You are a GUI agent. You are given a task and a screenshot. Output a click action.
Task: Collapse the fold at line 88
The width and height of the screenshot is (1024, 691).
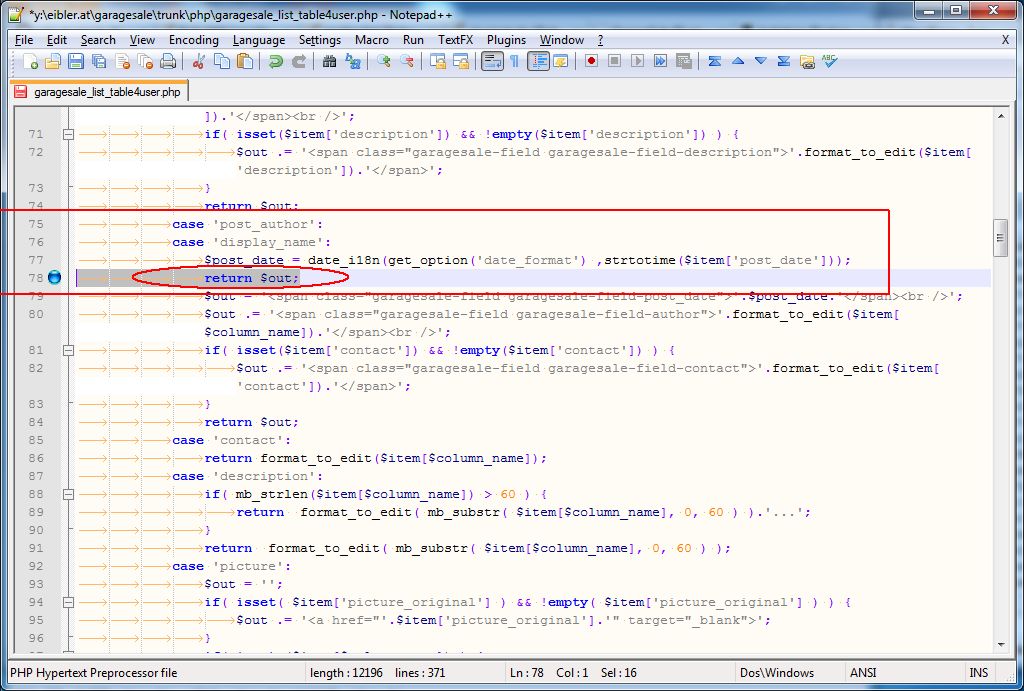[x=69, y=494]
